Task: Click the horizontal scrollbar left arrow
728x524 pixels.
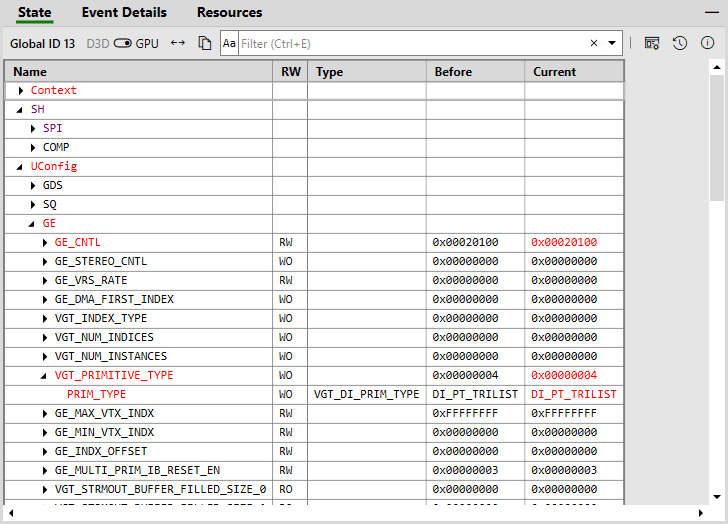Action: pyautogui.click(x=11, y=513)
